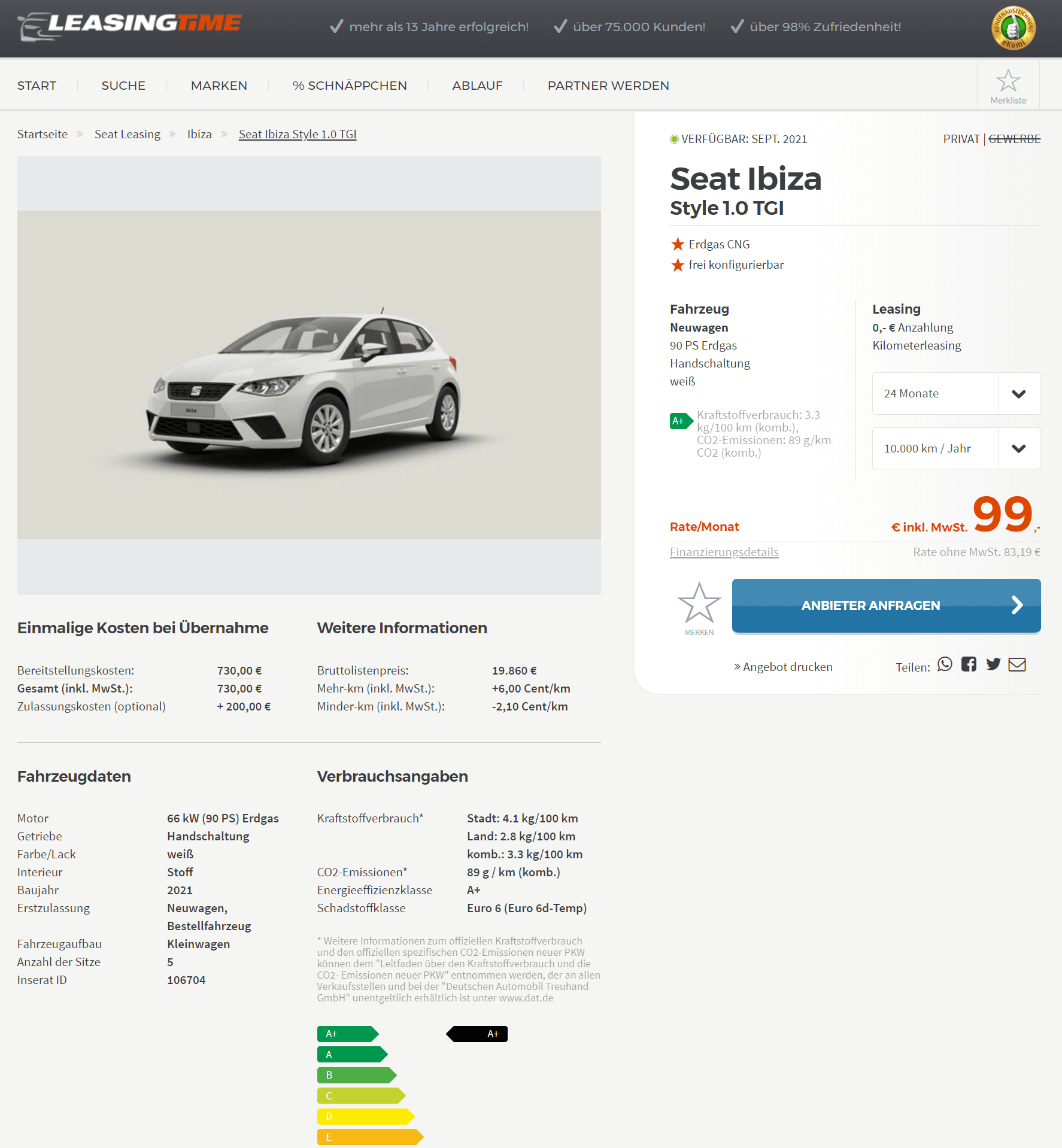Click Zulassungskosten + 200,00 € value

[244, 706]
